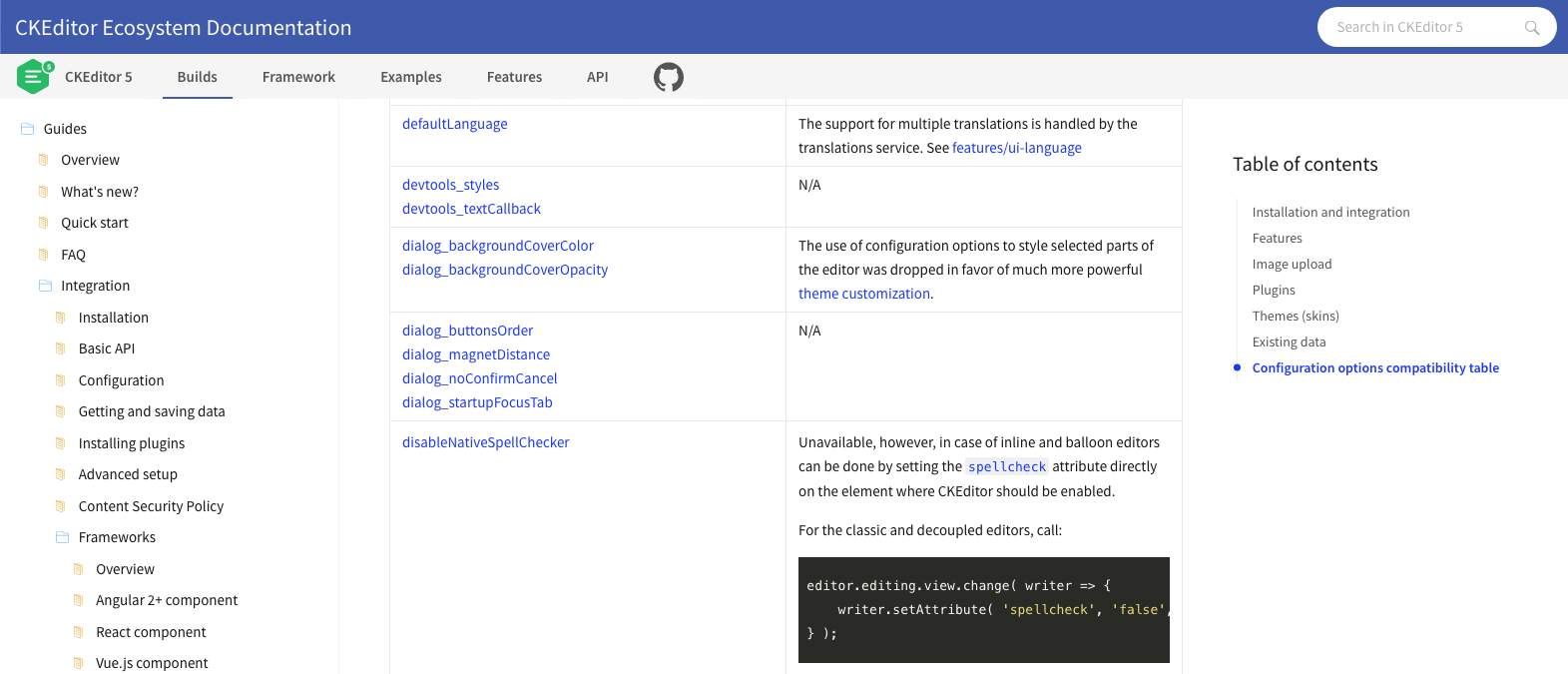The width and height of the screenshot is (1568, 674).
Task: Click the page icon beside Installation
Action: (x=61, y=318)
